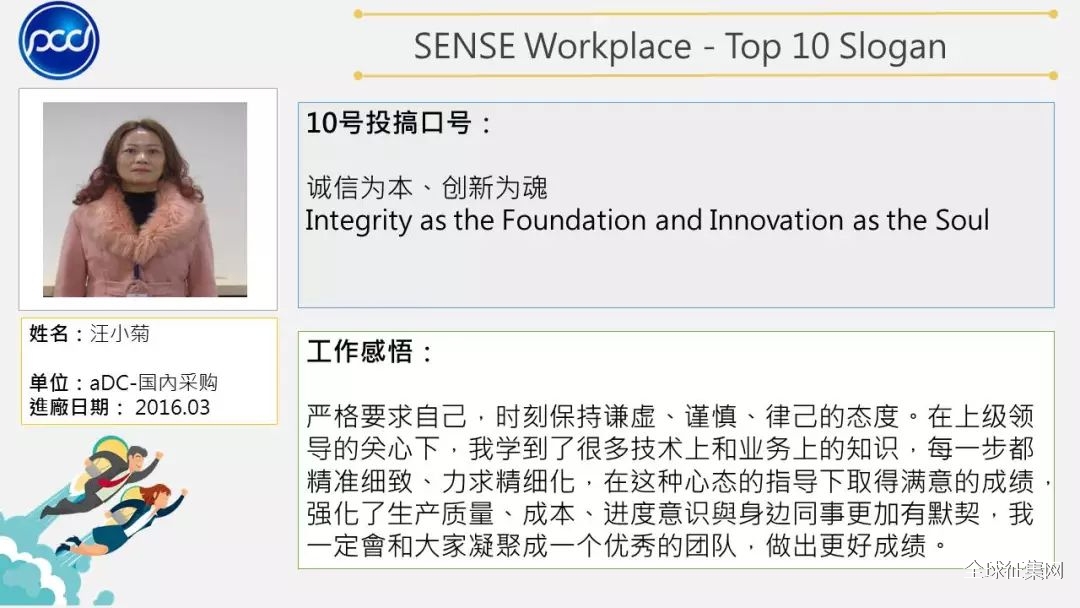The image size is (1080, 608).
Task: Click the slogan text 诚信为本、创新为魂
Action: coord(427,187)
